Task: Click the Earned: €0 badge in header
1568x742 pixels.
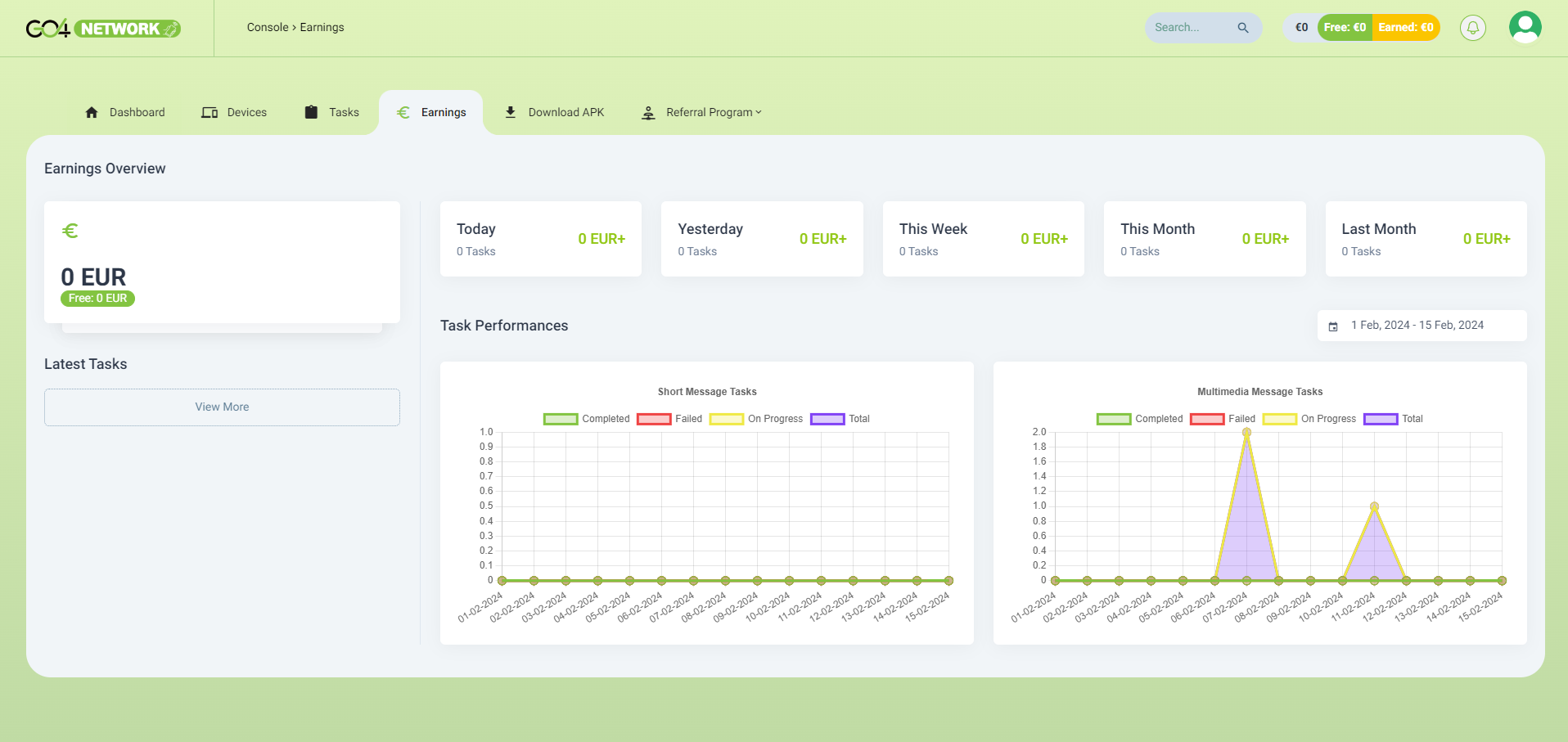Action: point(1406,27)
